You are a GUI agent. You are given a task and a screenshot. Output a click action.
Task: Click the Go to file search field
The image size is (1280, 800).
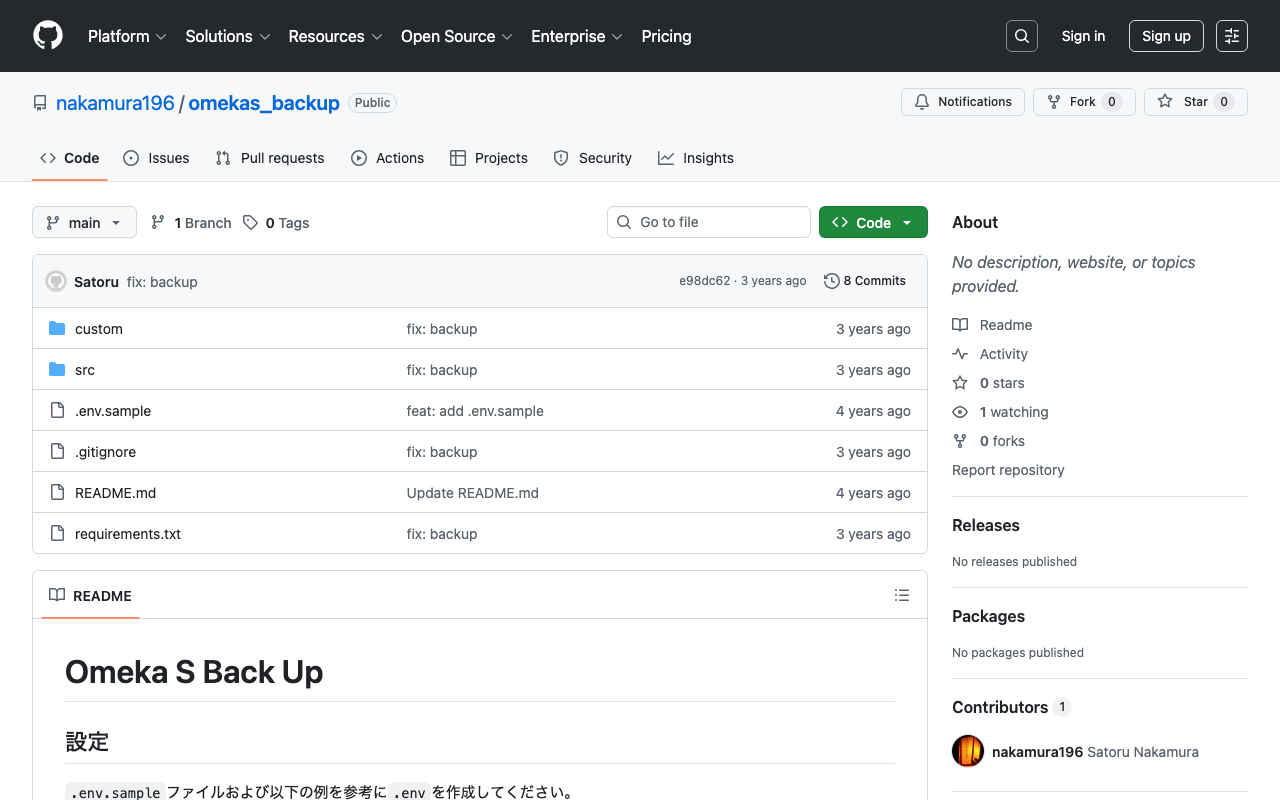708,222
